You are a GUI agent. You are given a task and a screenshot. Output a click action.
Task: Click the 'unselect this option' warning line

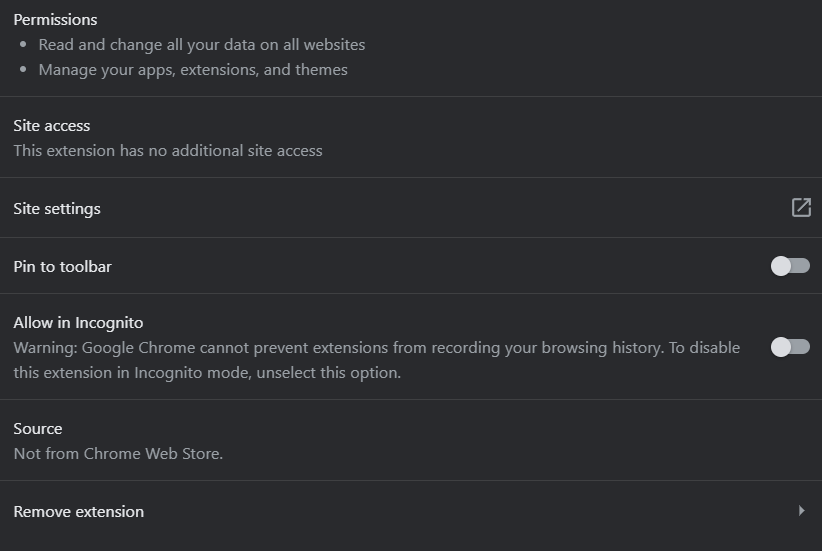pos(207,373)
